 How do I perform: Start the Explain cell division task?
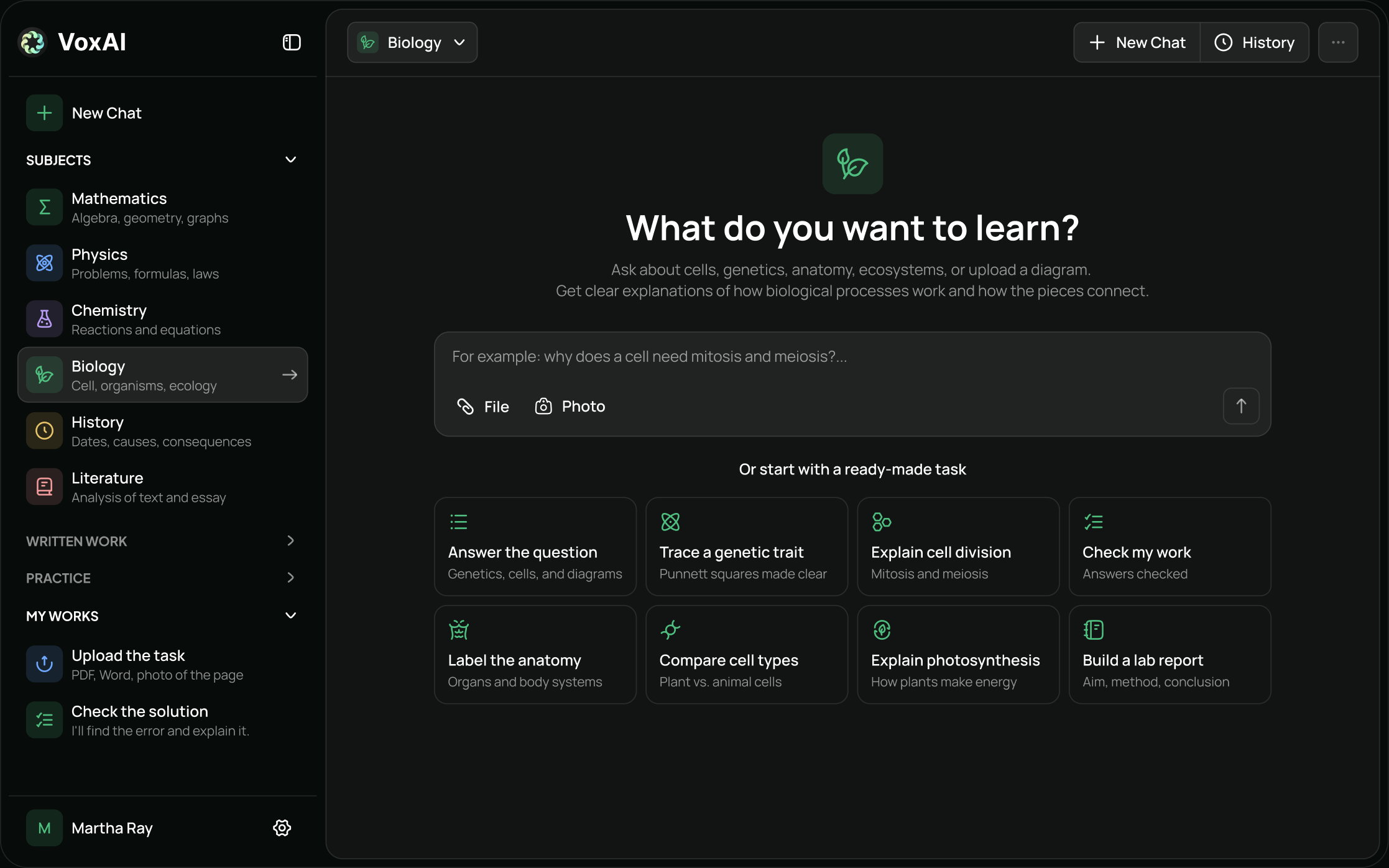click(x=958, y=547)
